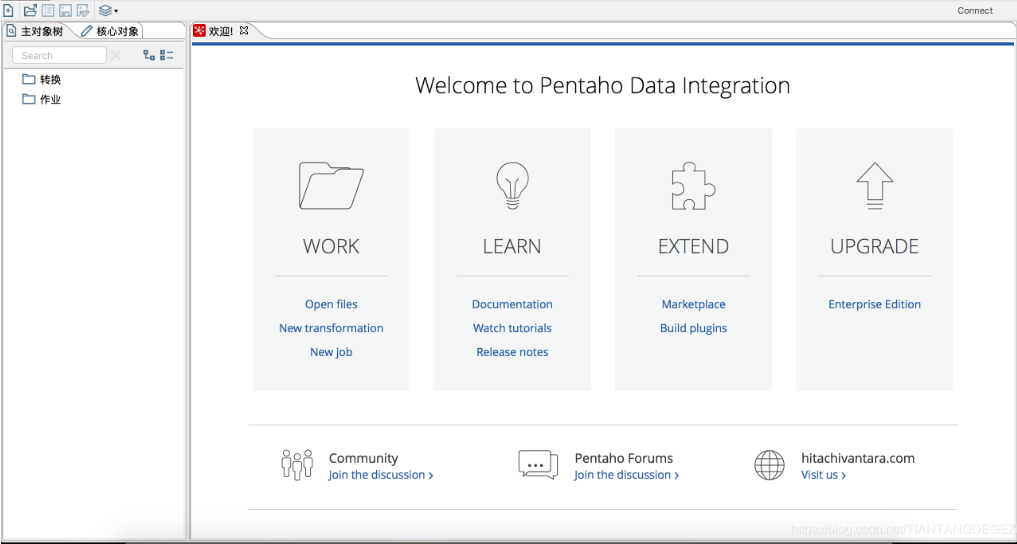
Task: Click the Save toolbar icon
Action: 66,10
